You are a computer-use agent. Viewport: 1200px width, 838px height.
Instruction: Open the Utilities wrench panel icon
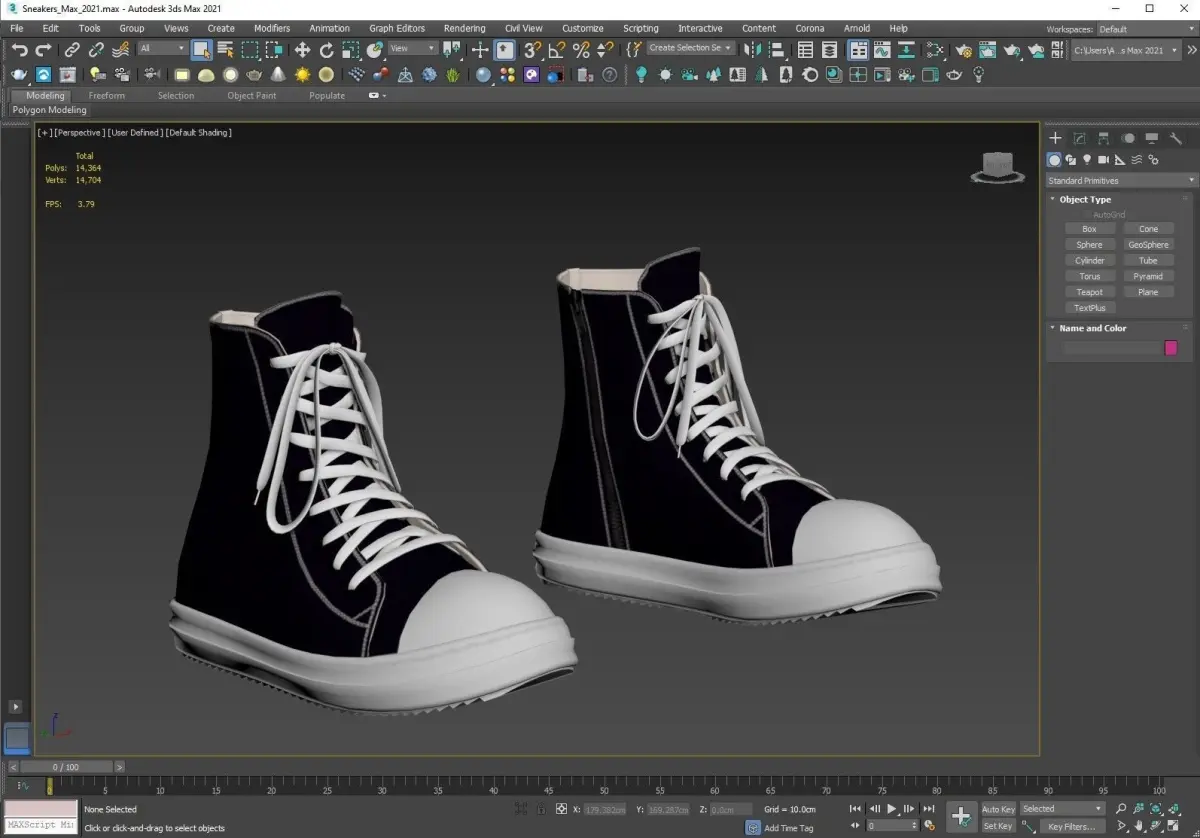tap(1176, 138)
